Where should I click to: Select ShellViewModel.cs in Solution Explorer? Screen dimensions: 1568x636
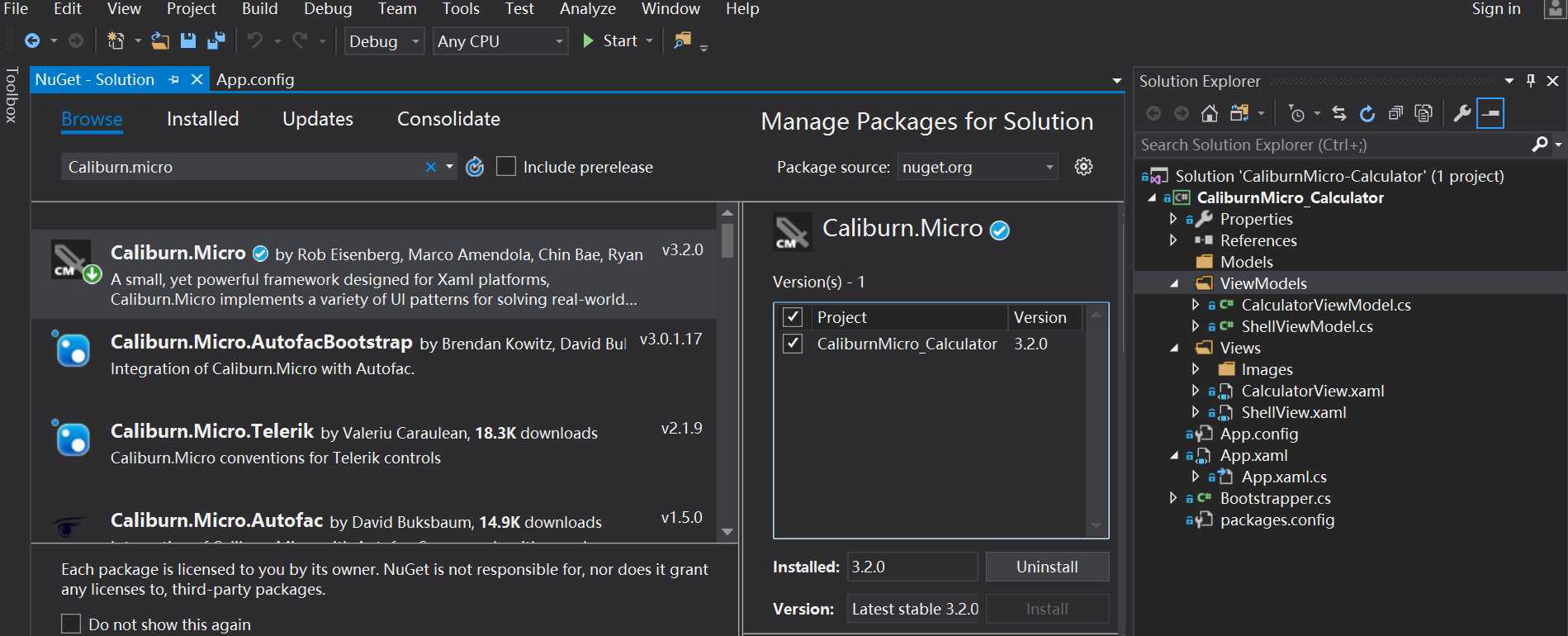(x=1307, y=326)
